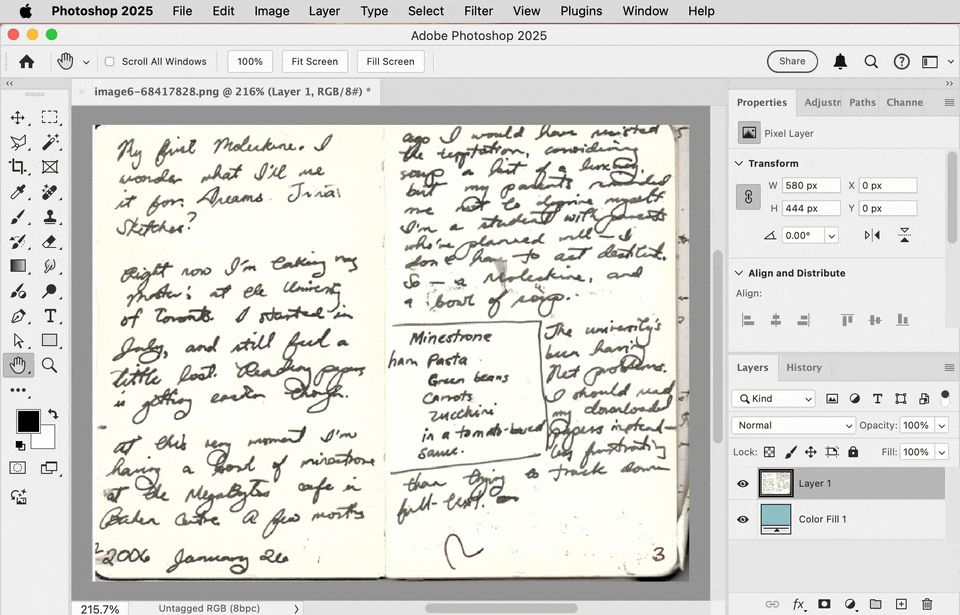
Task: Toggle visibility of Color Fill 1 layer
Action: 743,519
